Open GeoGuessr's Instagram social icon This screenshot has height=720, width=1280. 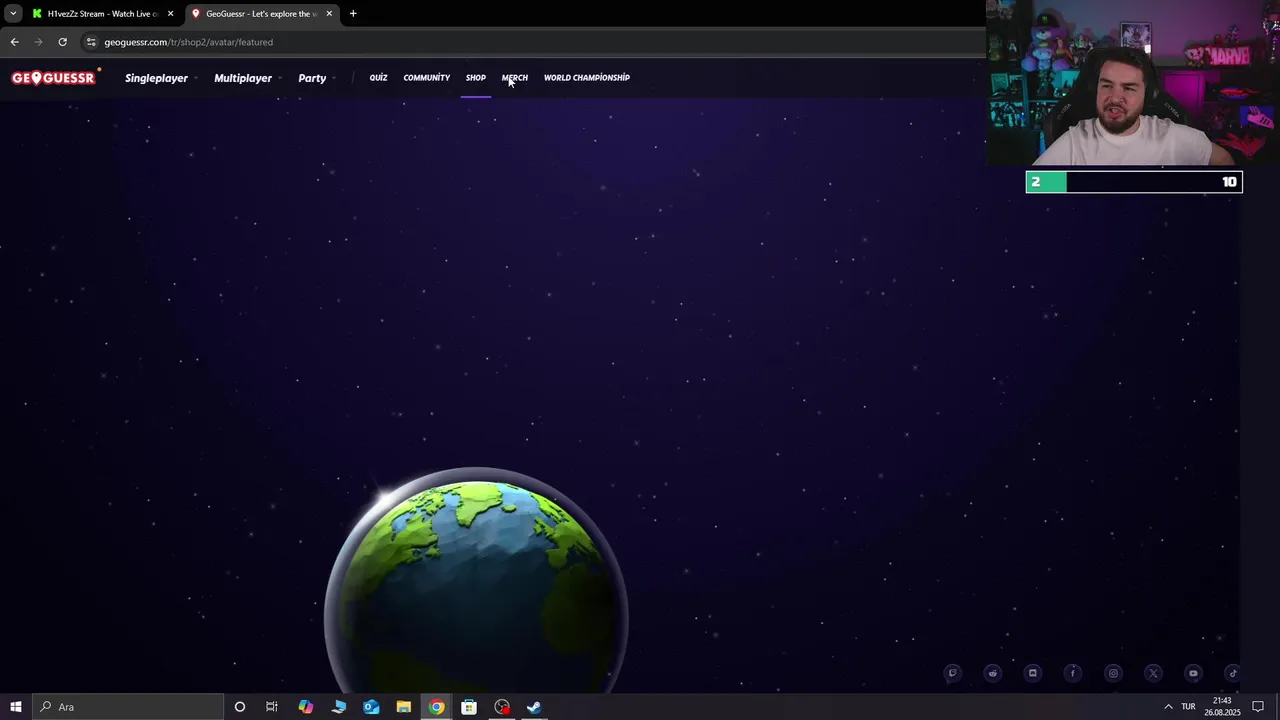1113,673
